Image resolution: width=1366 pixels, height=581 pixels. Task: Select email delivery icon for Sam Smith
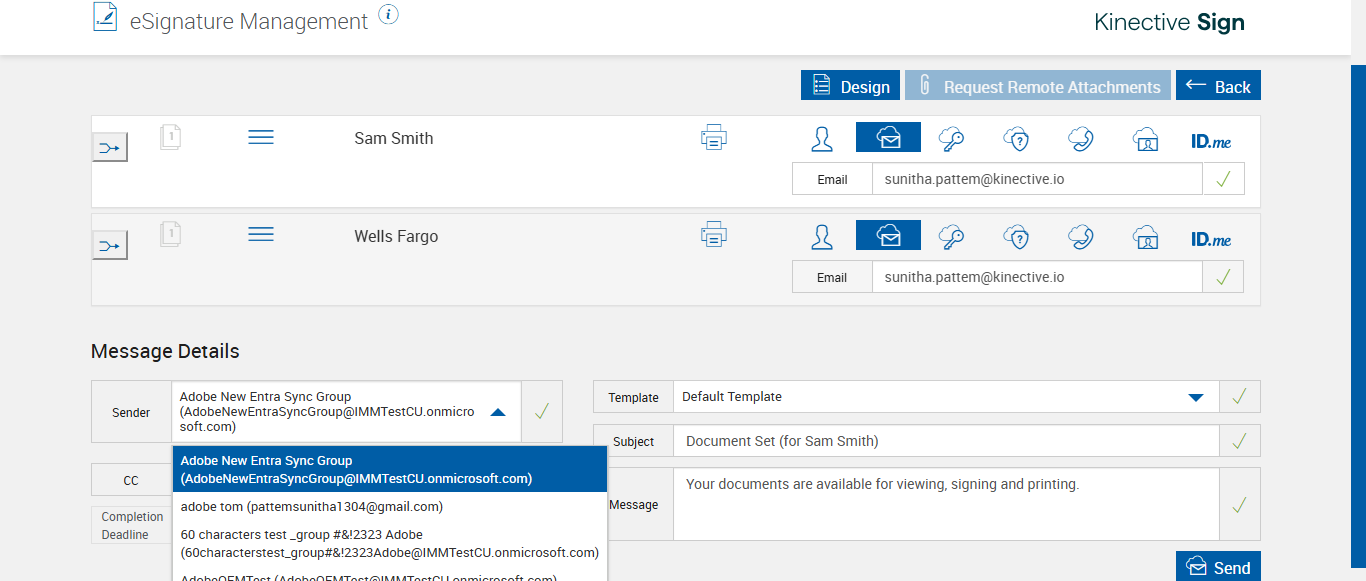click(x=888, y=137)
